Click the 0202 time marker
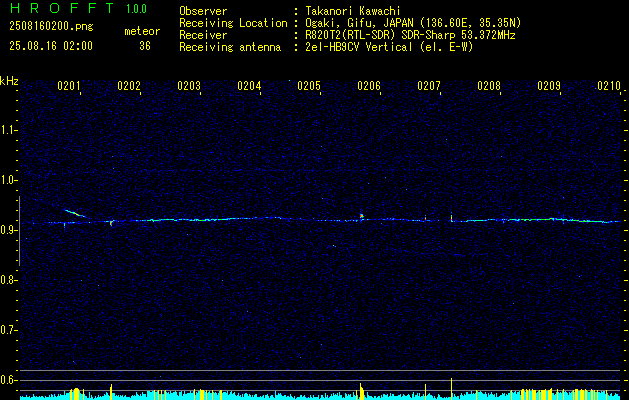 coord(129,86)
